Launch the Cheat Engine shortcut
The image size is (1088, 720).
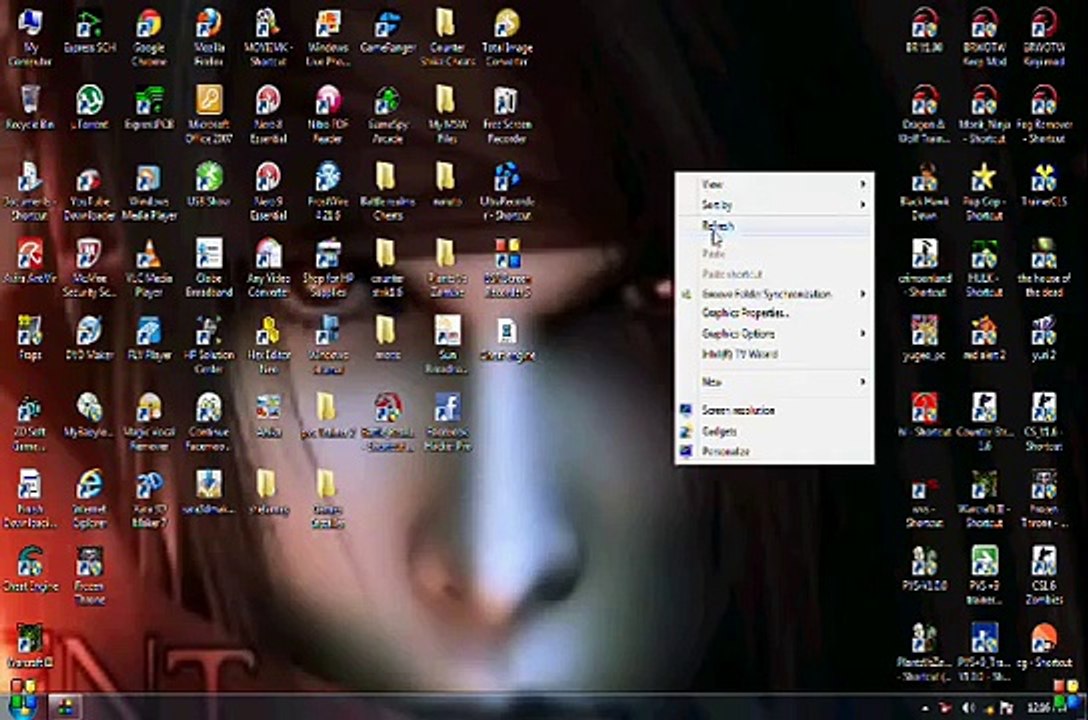tap(30, 563)
